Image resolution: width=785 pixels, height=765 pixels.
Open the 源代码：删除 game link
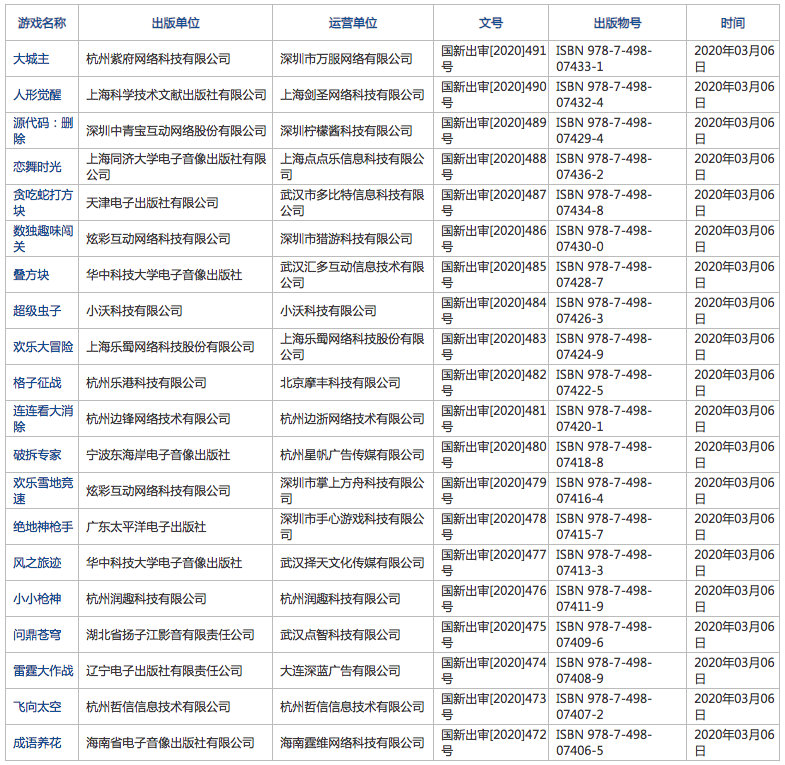coord(43,131)
